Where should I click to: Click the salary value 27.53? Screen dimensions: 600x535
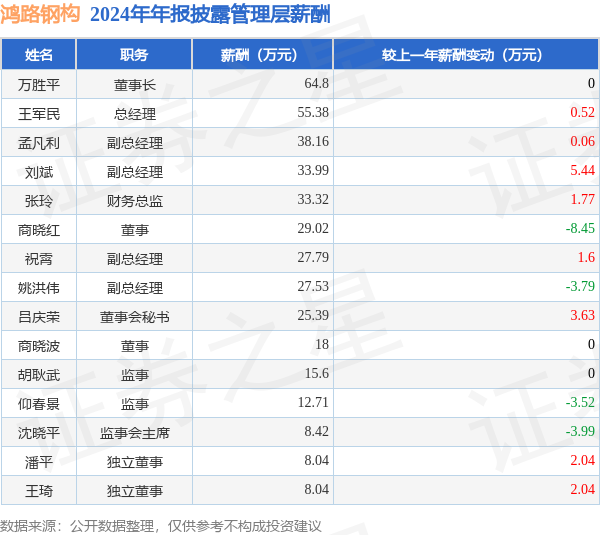coord(313,287)
